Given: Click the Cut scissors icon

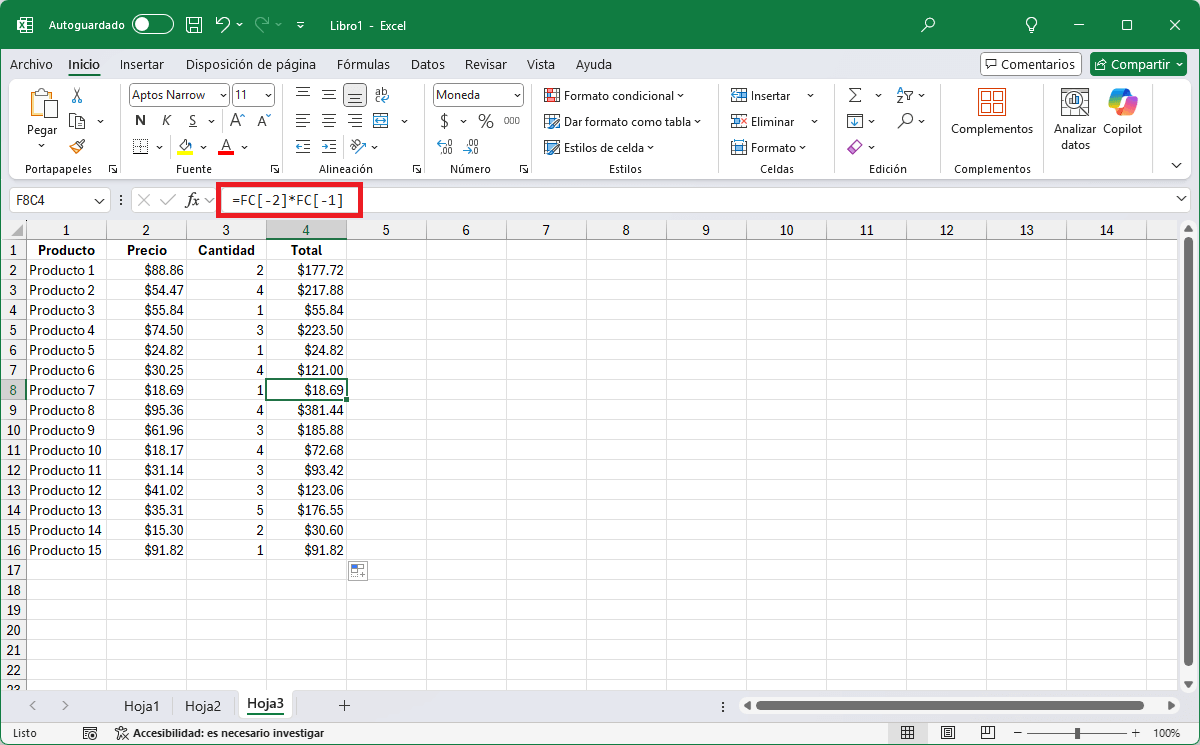Looking at the screenshot, I should pos(77,96).
